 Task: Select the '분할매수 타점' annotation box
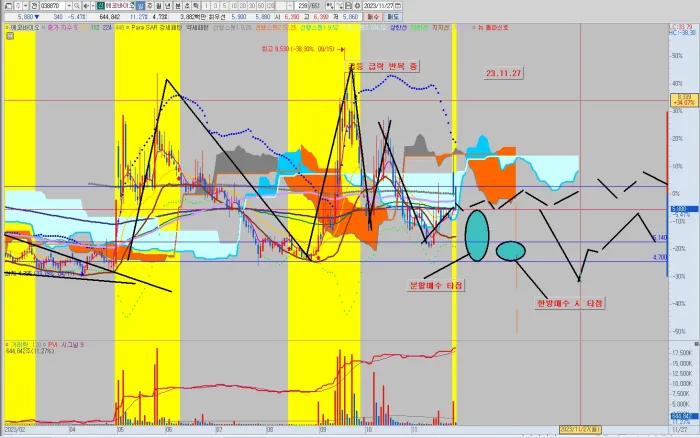436,285
